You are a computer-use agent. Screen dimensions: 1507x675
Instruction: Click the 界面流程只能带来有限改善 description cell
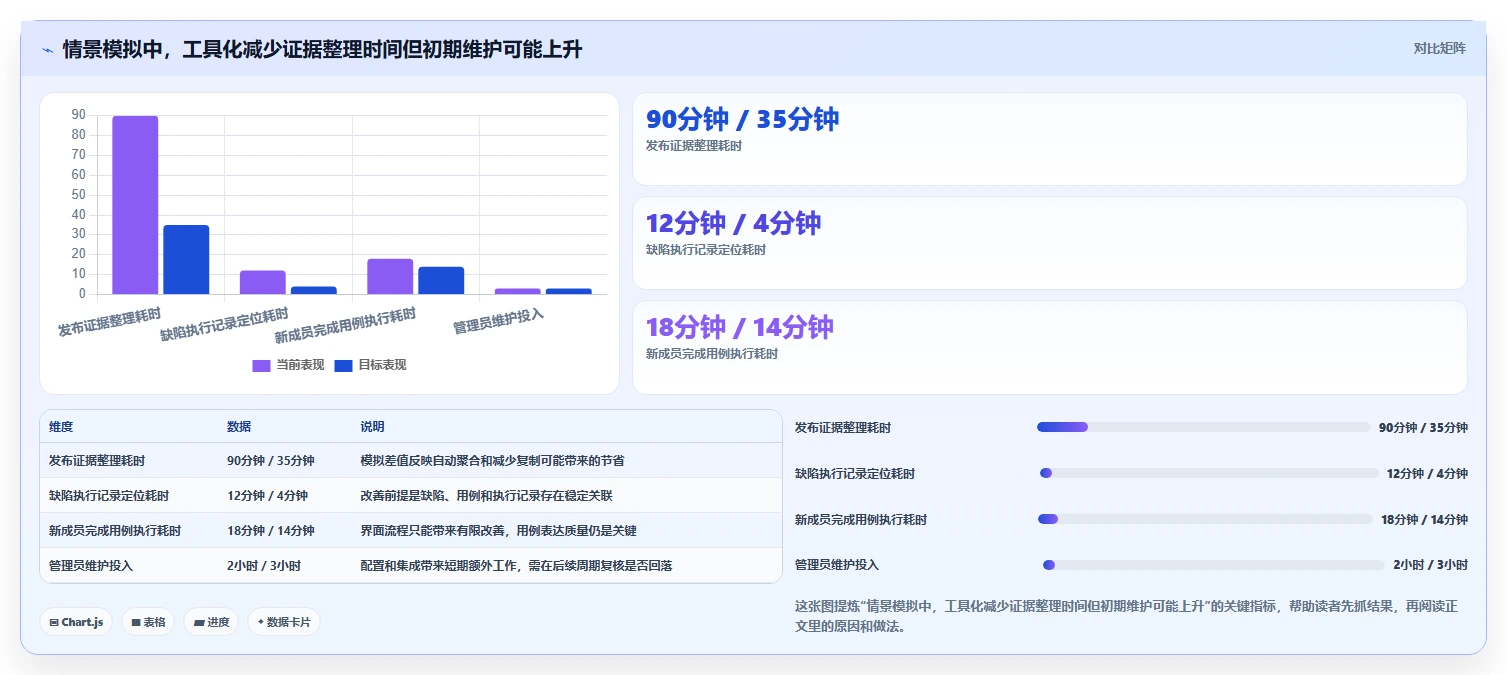tap(498, 531)
